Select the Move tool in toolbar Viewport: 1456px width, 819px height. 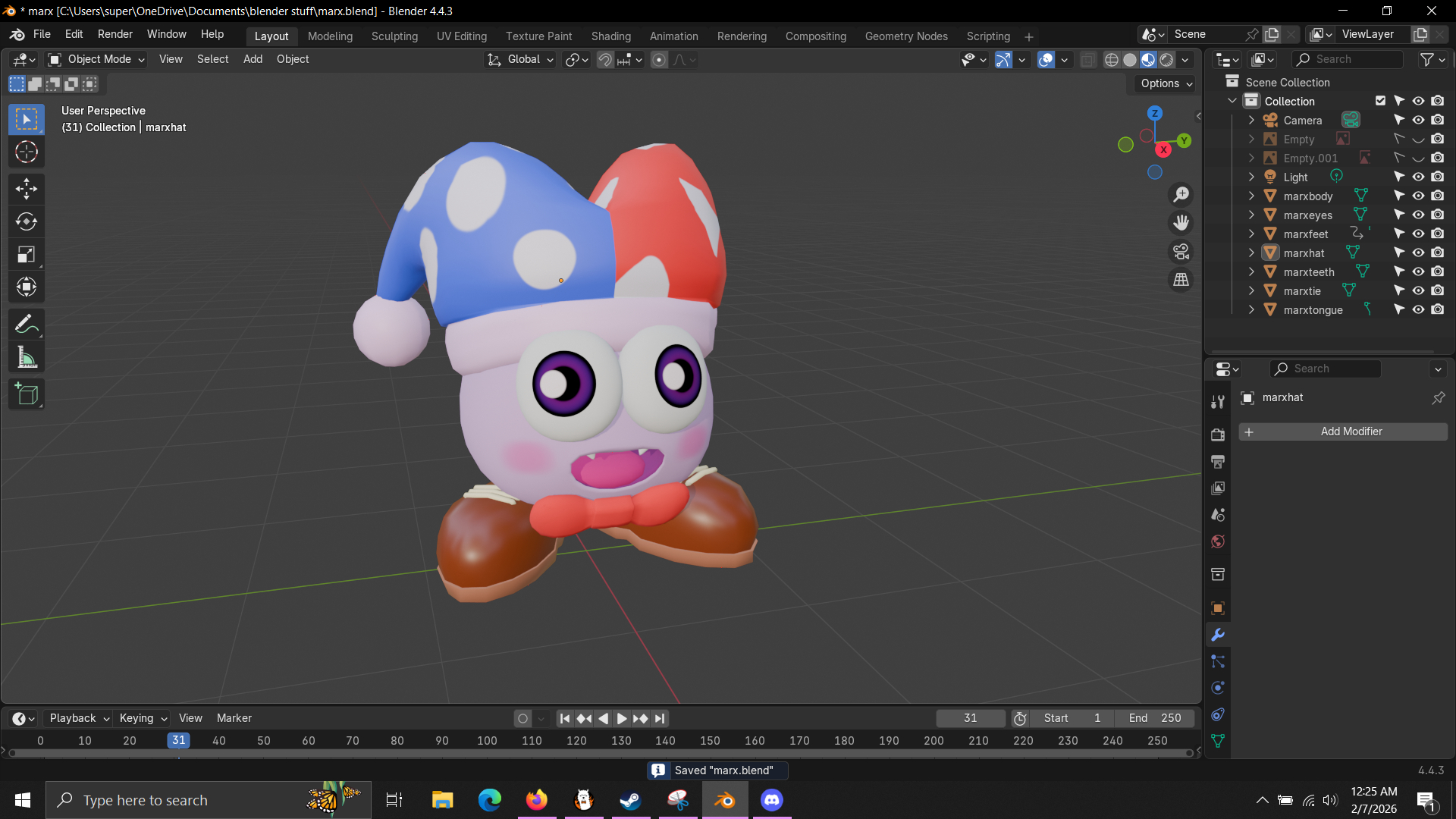coord(27,188)
